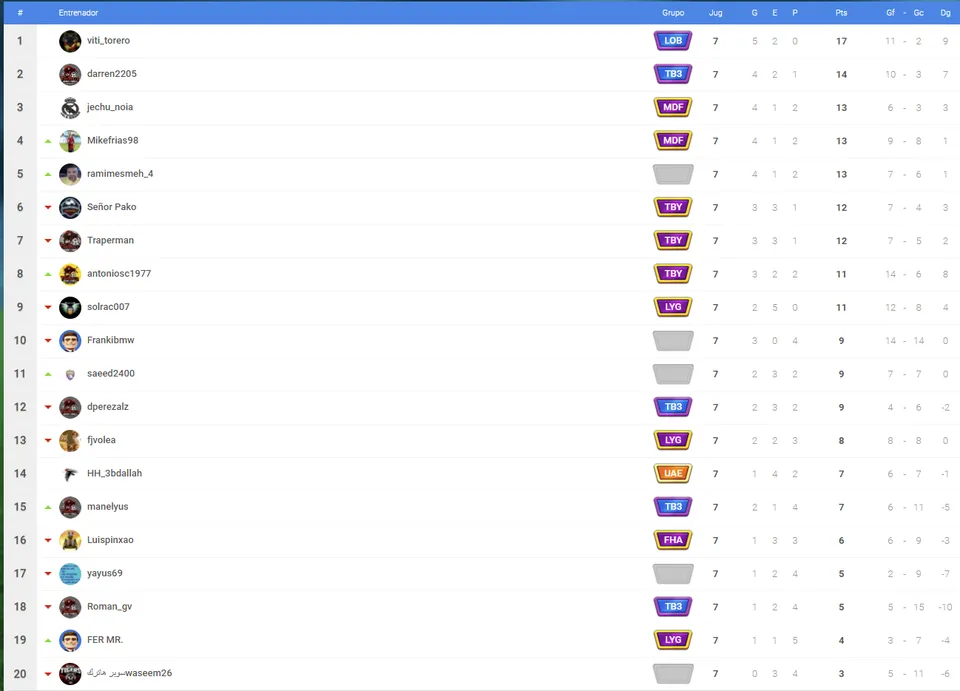Click darren2205's avatar icon
960x691 pixels.
[70, 74]
